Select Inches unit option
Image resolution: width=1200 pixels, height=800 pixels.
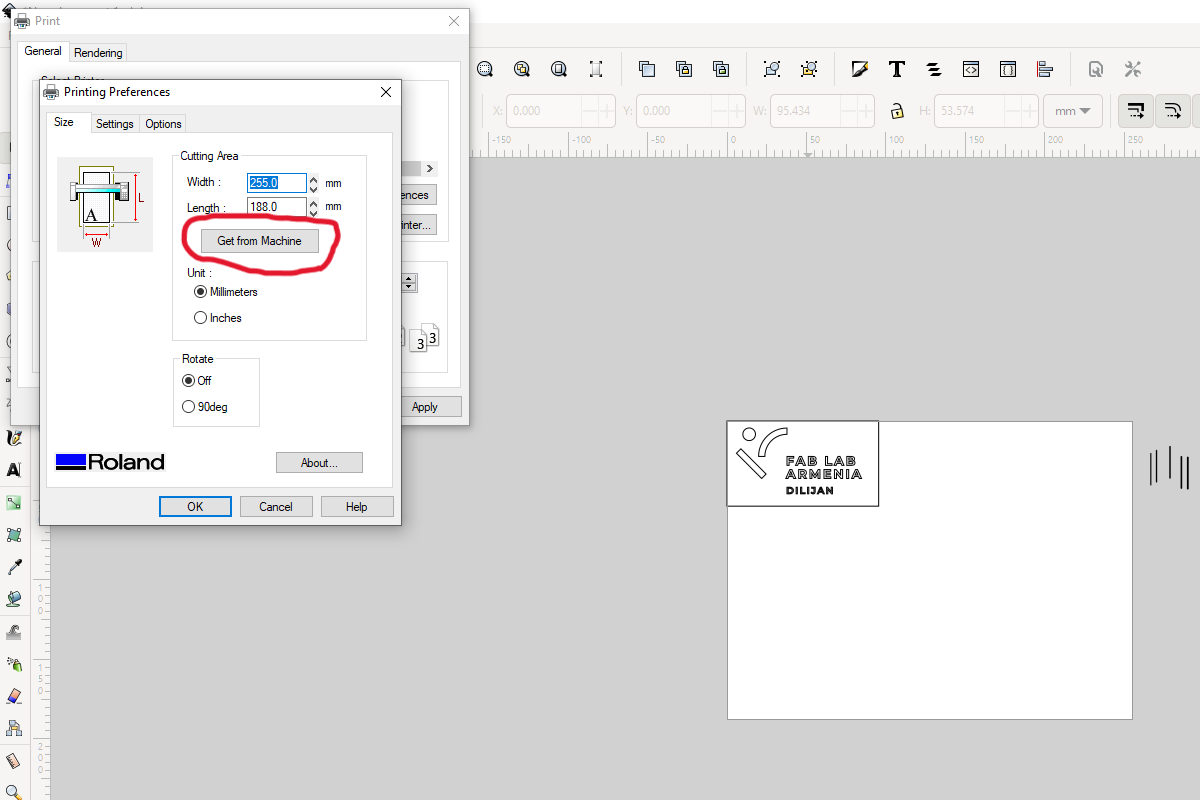pyautogui.click(x=218, y=318)
